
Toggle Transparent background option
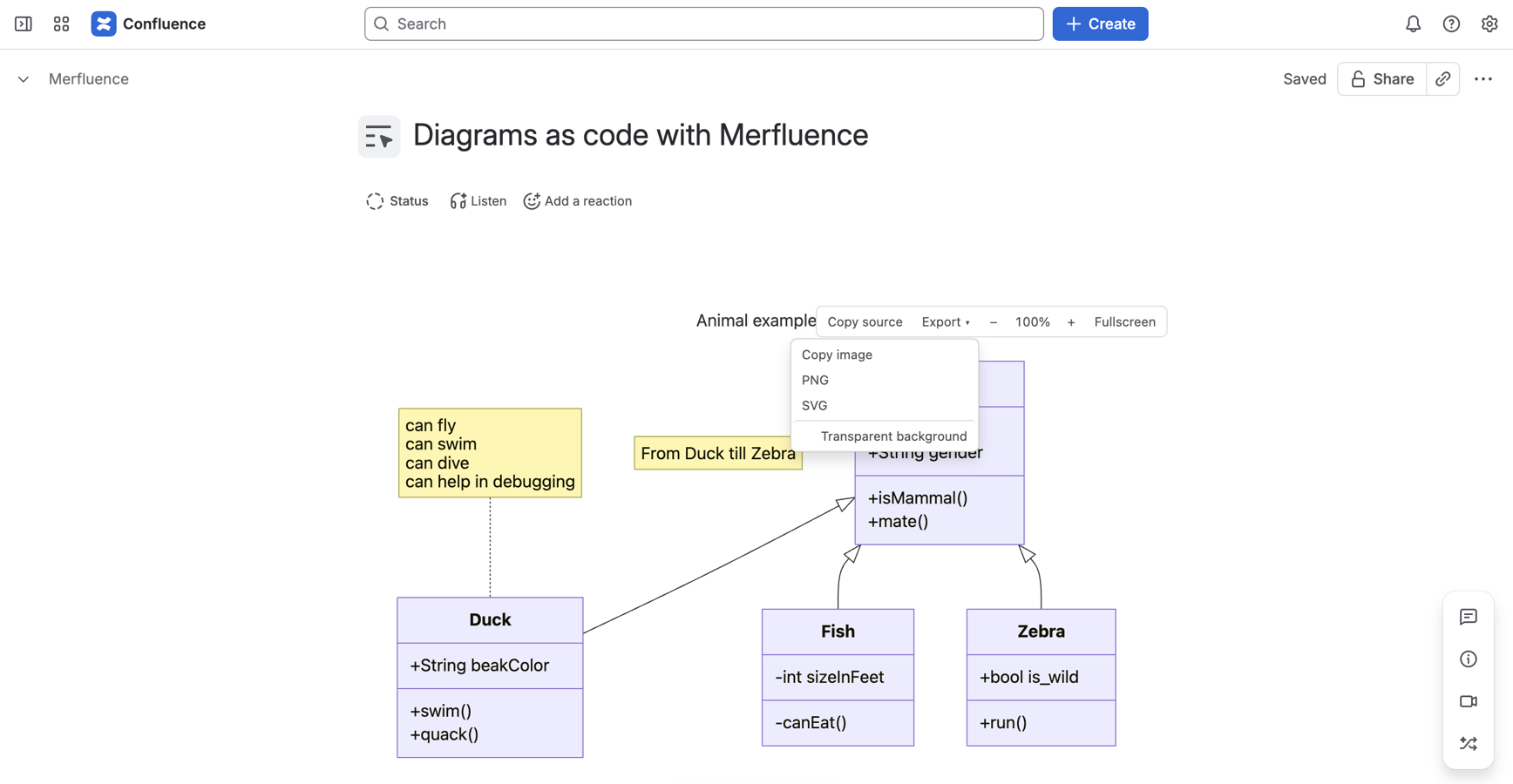[x=885, y=436]
